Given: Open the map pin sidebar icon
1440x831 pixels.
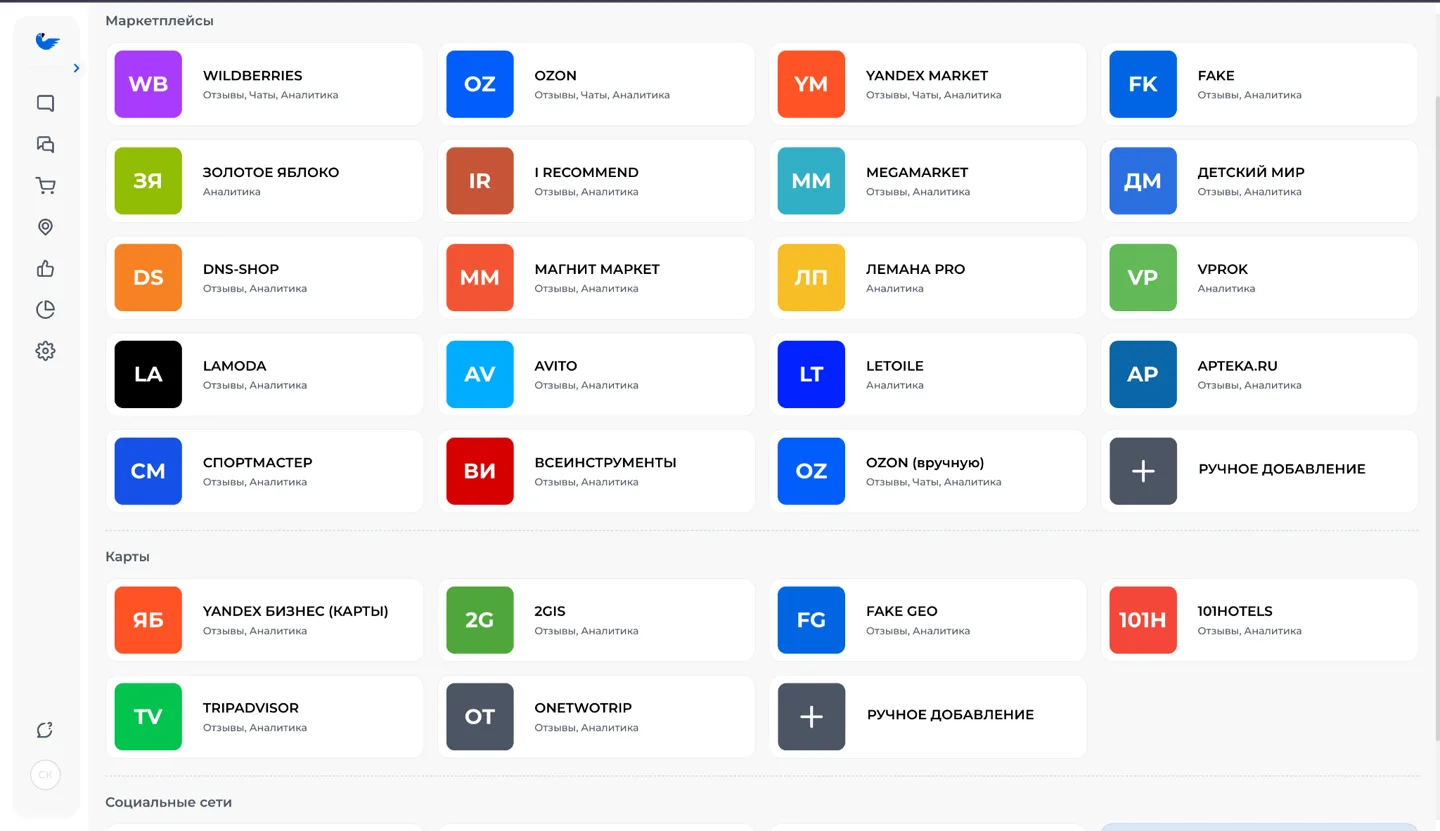Looking at the screenshot, I should pos(45,227).
